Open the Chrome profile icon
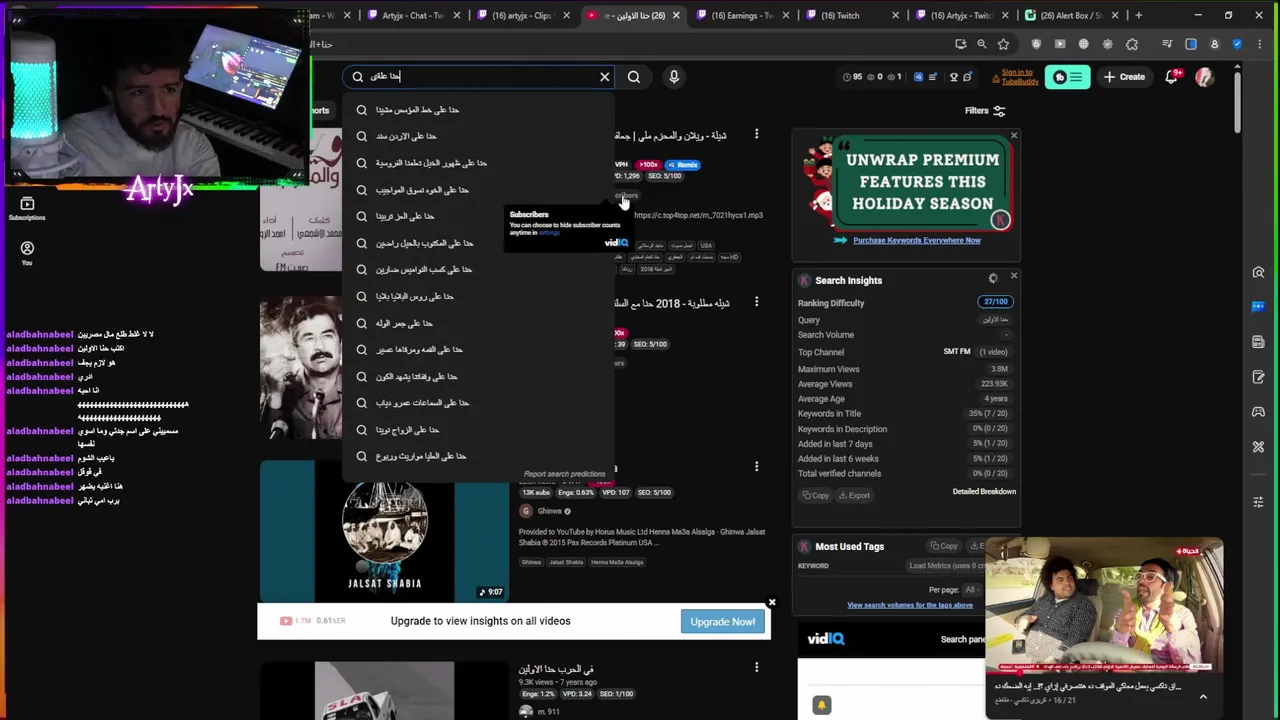The width and height of the screenshot is (1280, 720). click(x=1215, y=44)
